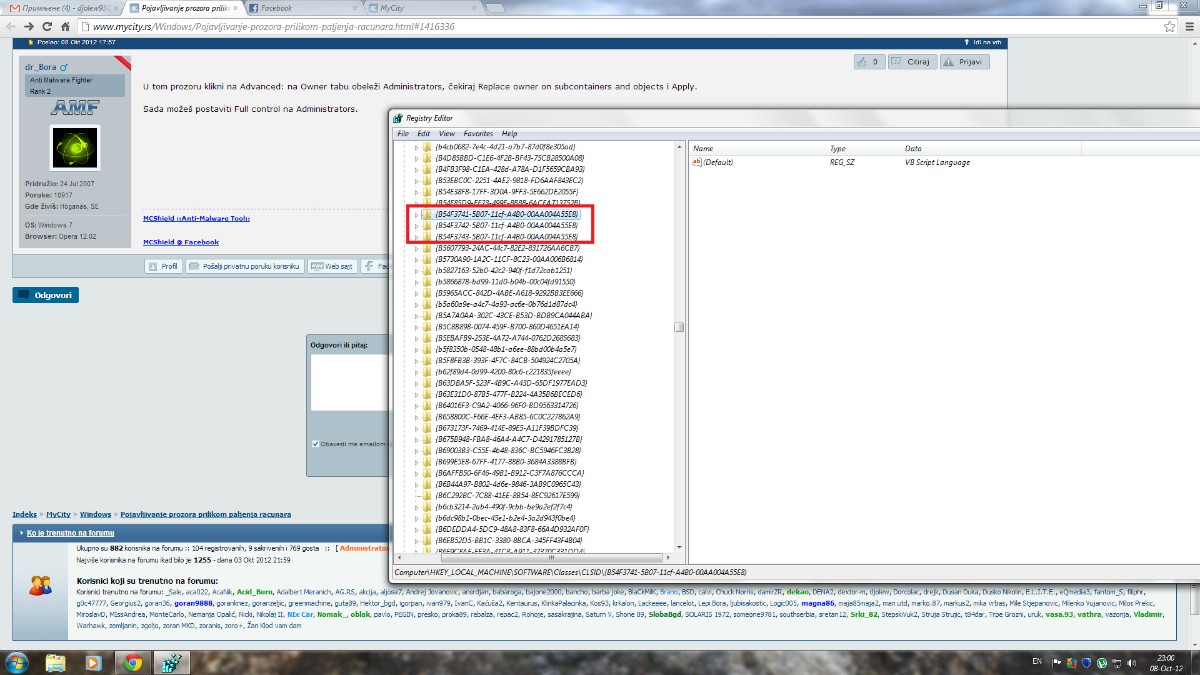Expand the {B54F3742-5B07-11cf-A4B0-00AA004A55E8} key
1200x675 pixels.
[x=416, y=225]
